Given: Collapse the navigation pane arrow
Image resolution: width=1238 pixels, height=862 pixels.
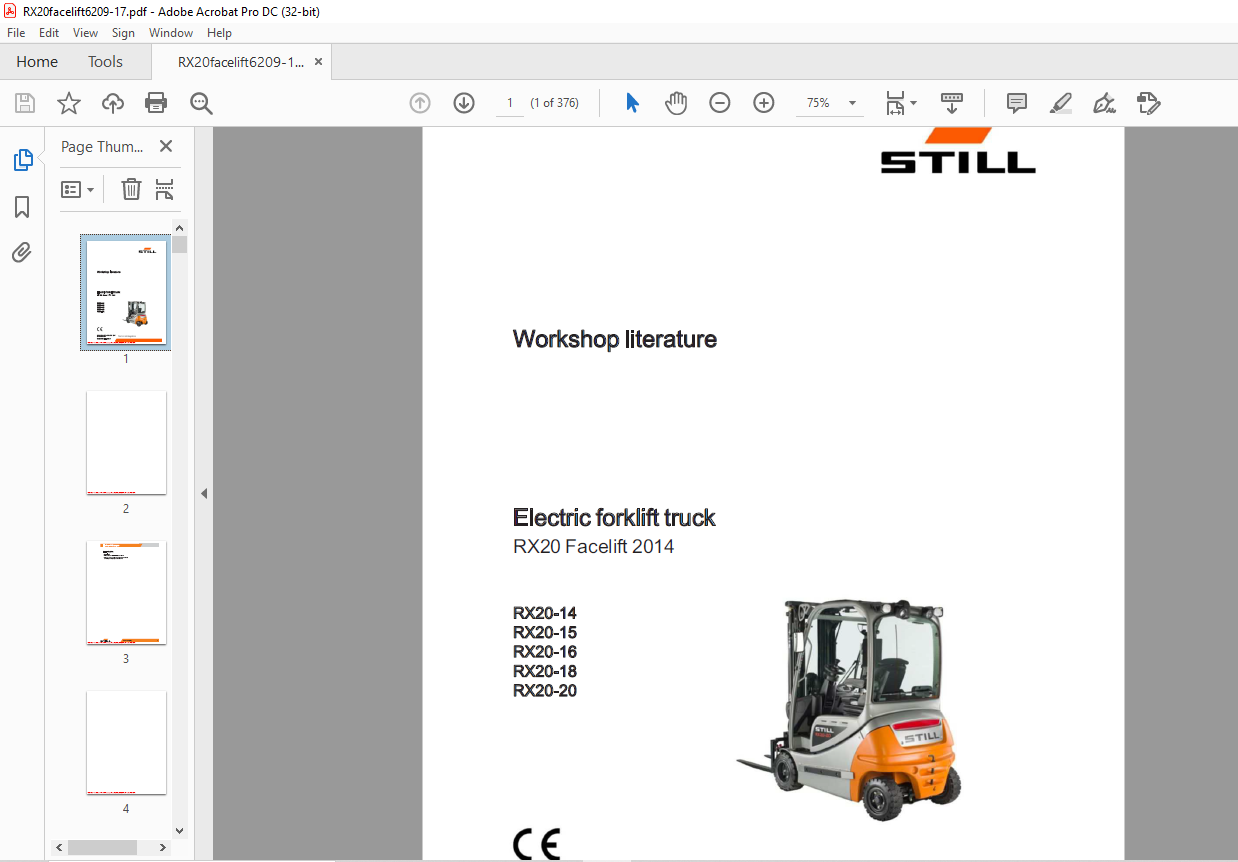Looking at the screenshot, I should [x=204, y=493].
